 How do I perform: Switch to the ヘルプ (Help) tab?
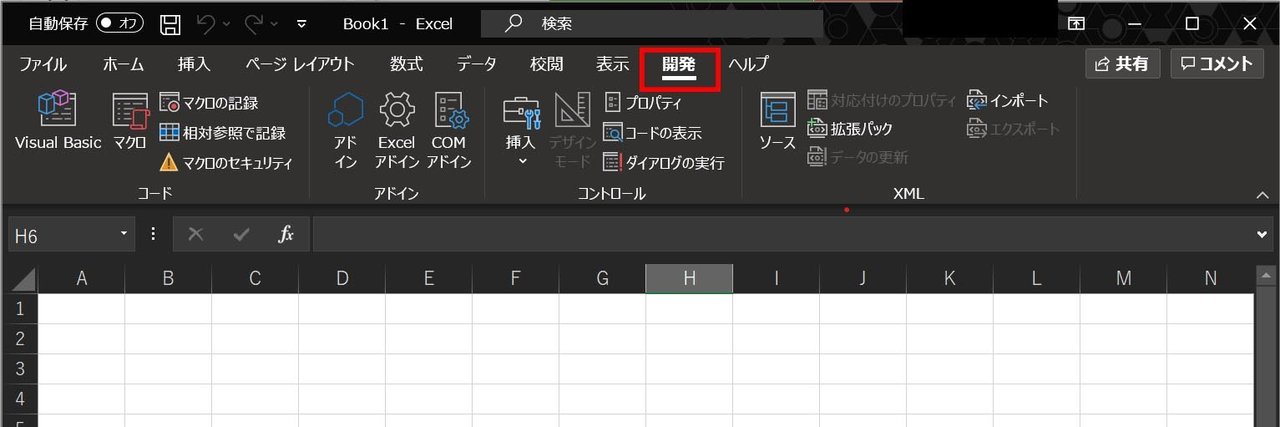click(x=748, y=64)
